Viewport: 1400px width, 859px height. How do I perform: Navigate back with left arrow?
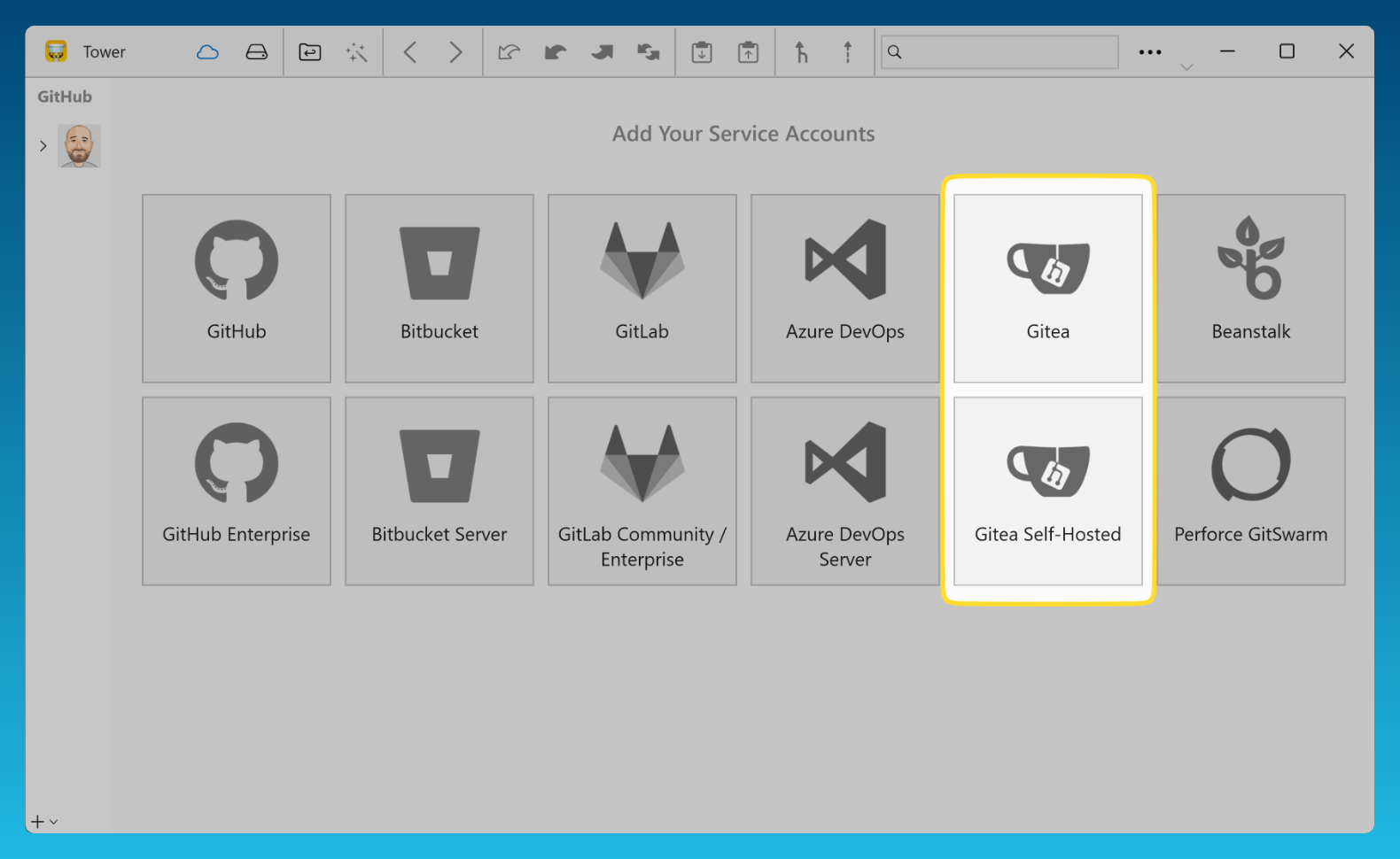click(x=409, y=52)
